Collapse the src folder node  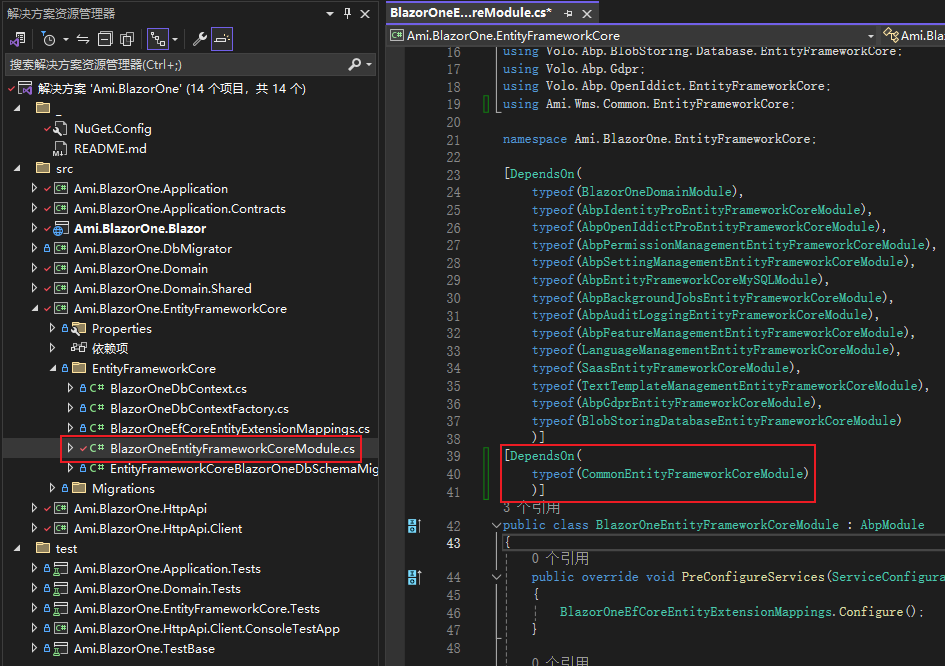click(17, 169)
